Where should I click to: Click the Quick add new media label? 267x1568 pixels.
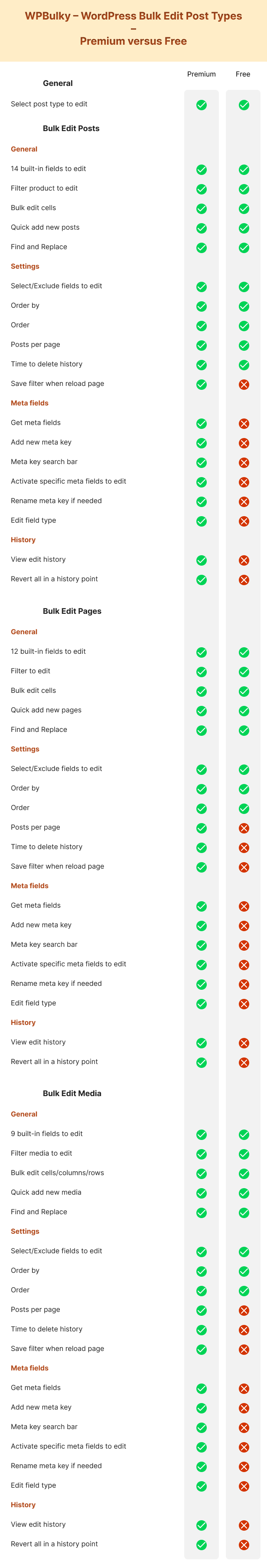click(46, 1192)
